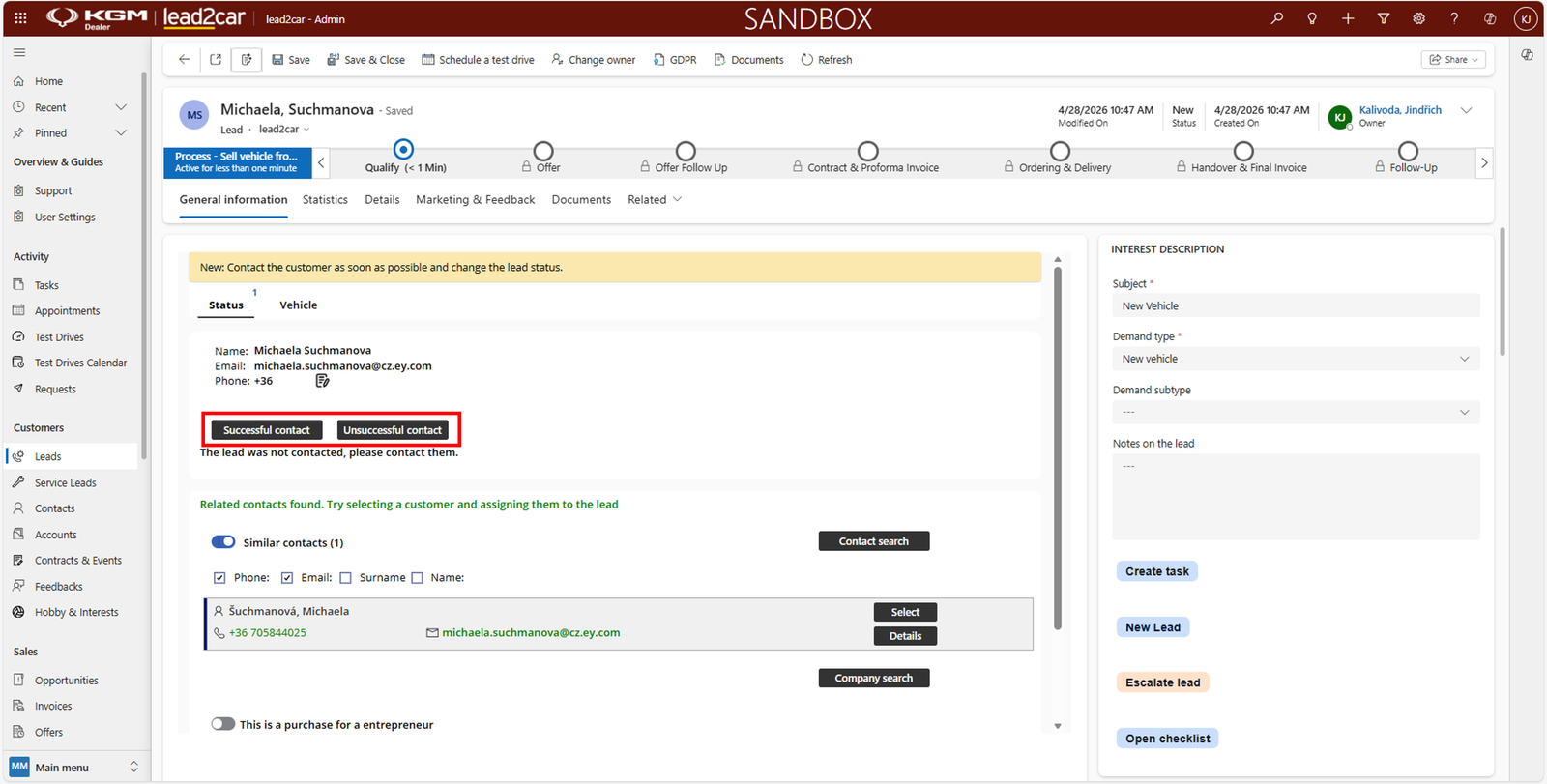
Task: Expand the Recent section chevron
Action: [x=121, y=107]
